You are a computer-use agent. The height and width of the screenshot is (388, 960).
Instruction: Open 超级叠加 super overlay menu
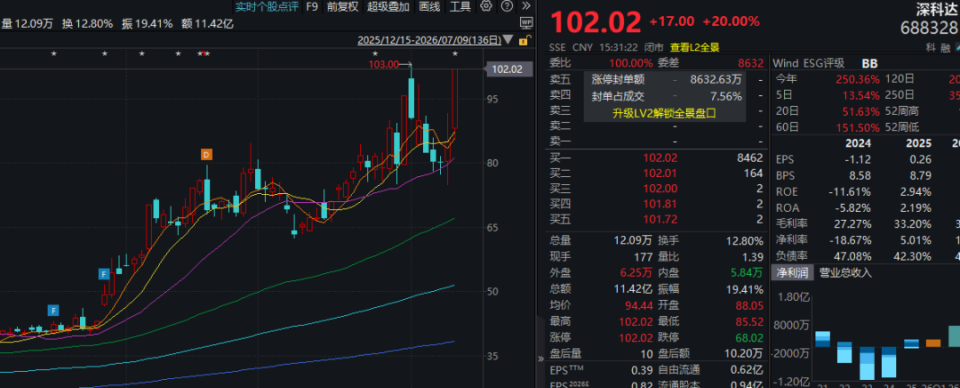388,7
